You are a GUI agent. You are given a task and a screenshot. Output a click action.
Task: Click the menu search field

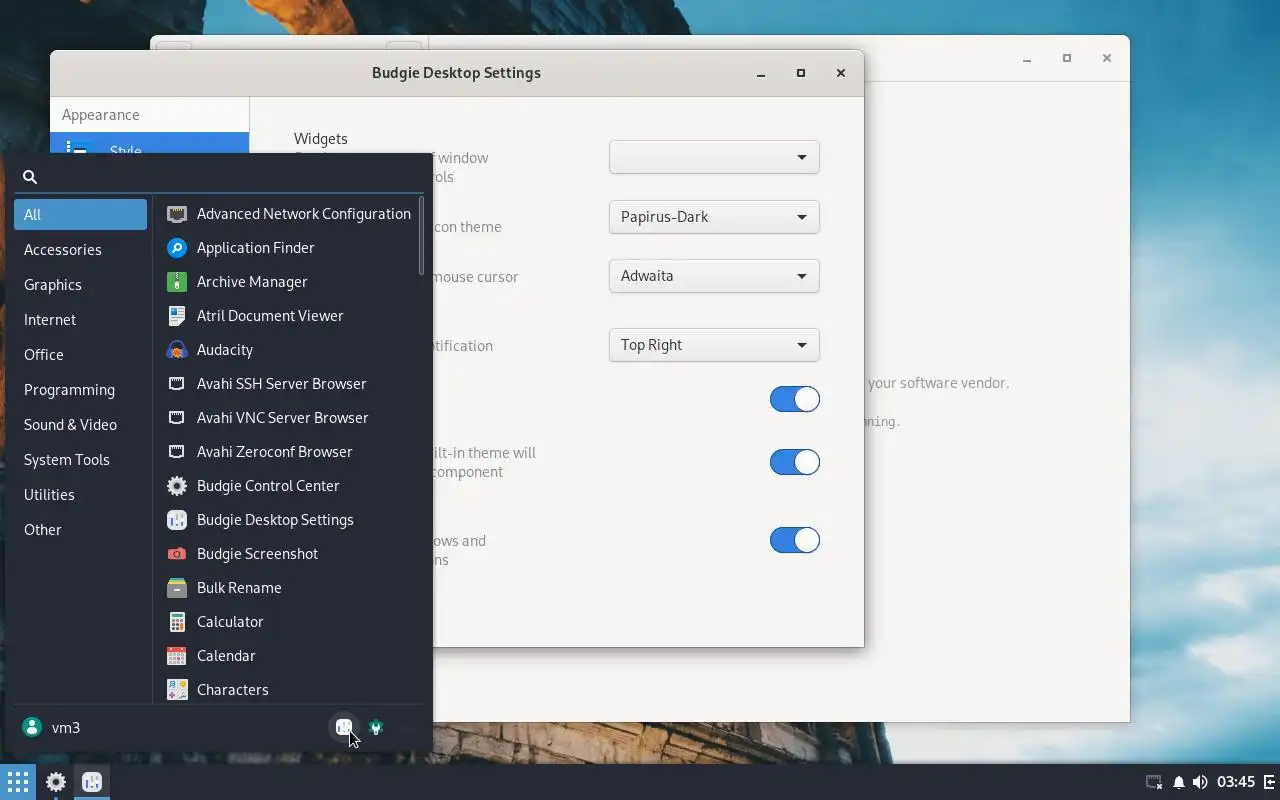(x=220, y=176)
